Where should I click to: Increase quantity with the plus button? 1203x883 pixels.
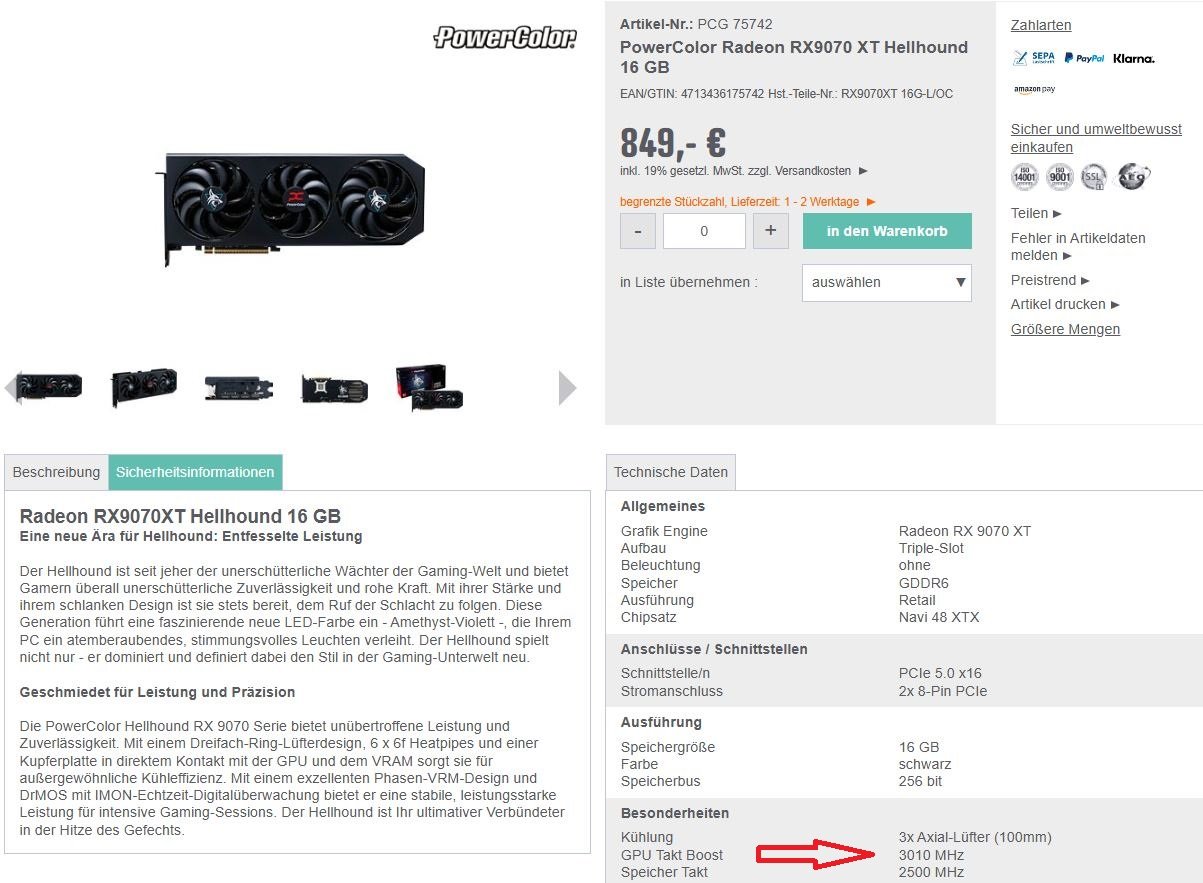770,231
